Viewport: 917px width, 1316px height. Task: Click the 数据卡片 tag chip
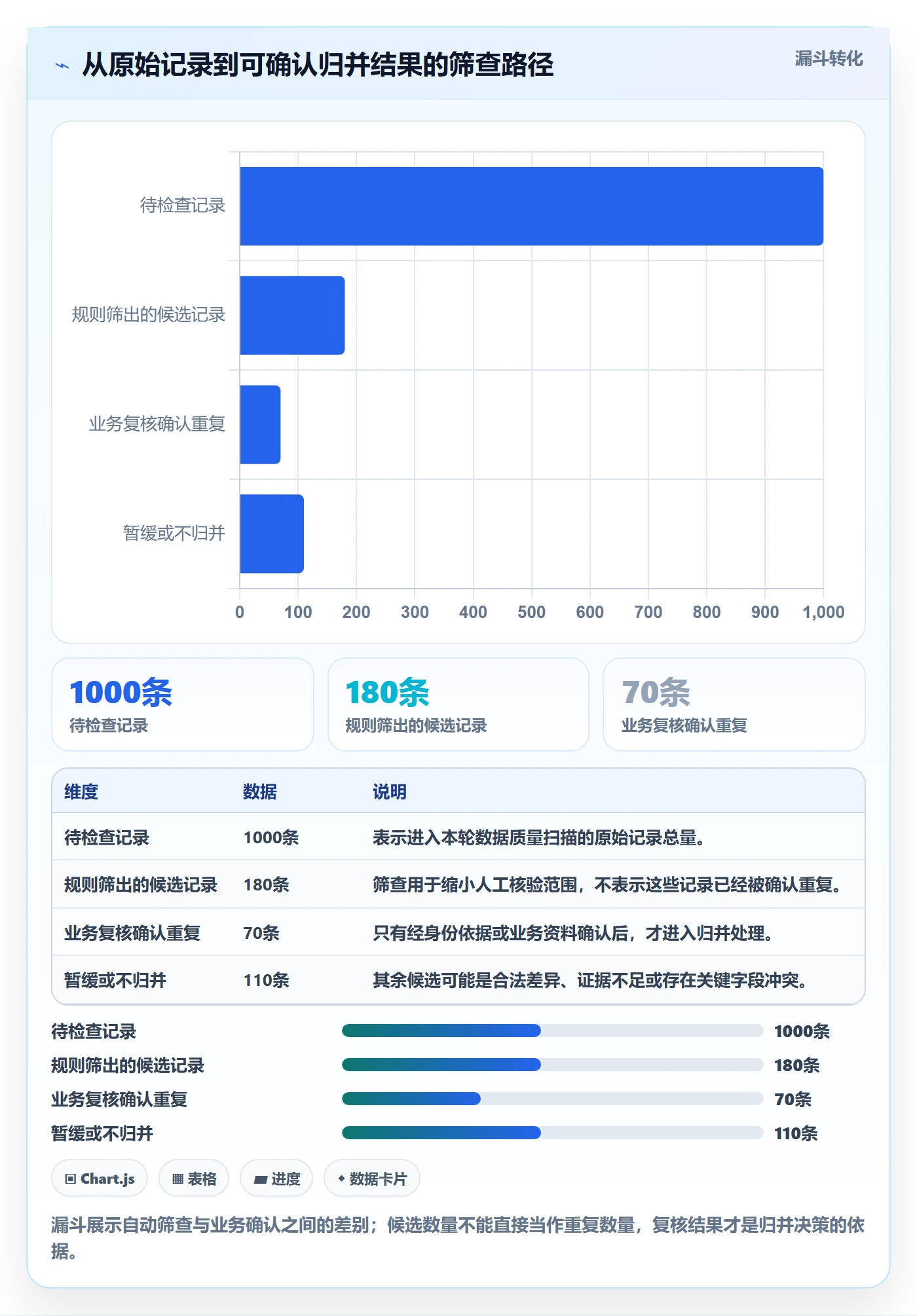(372, 1179)
